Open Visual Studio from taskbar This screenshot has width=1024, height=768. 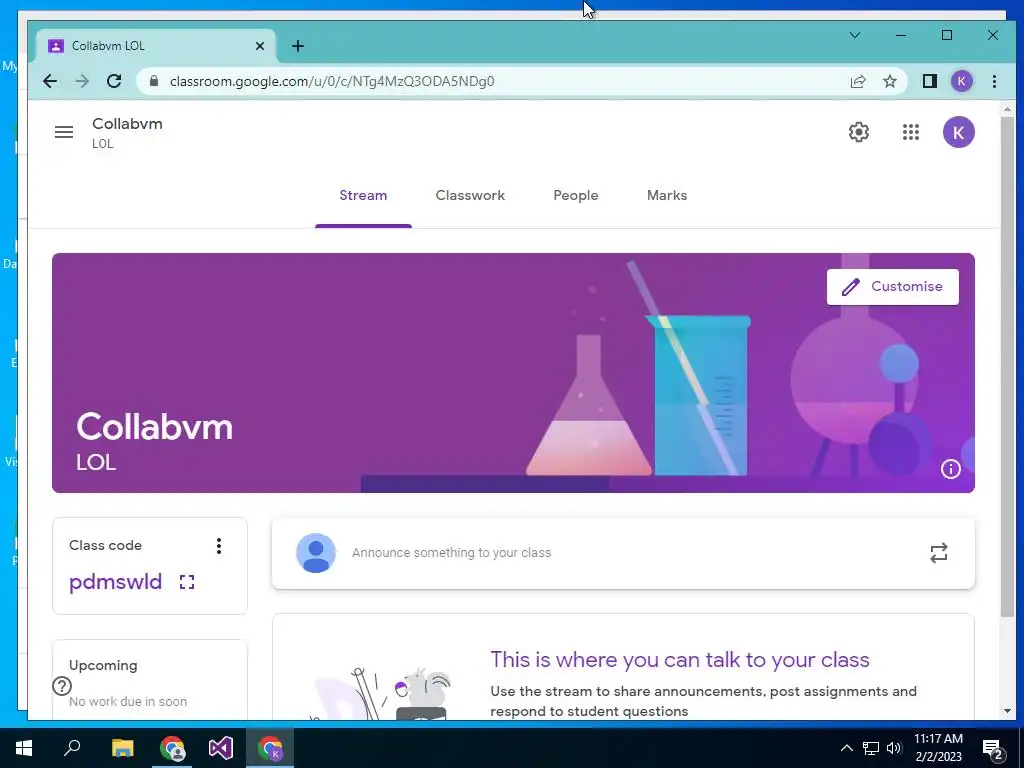221,748
